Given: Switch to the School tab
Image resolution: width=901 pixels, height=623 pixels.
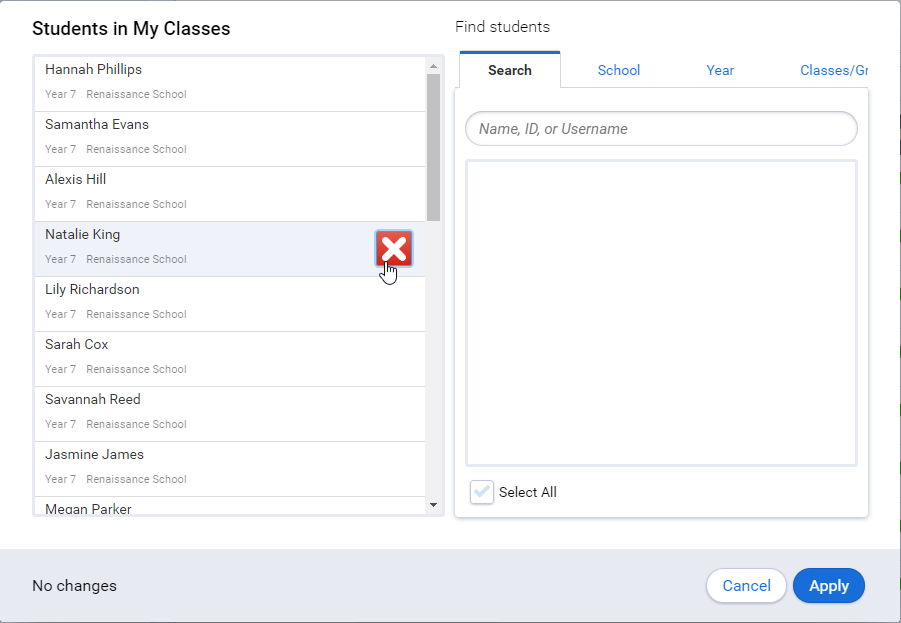Looking at the screenshot, I should tap(618, 70).
